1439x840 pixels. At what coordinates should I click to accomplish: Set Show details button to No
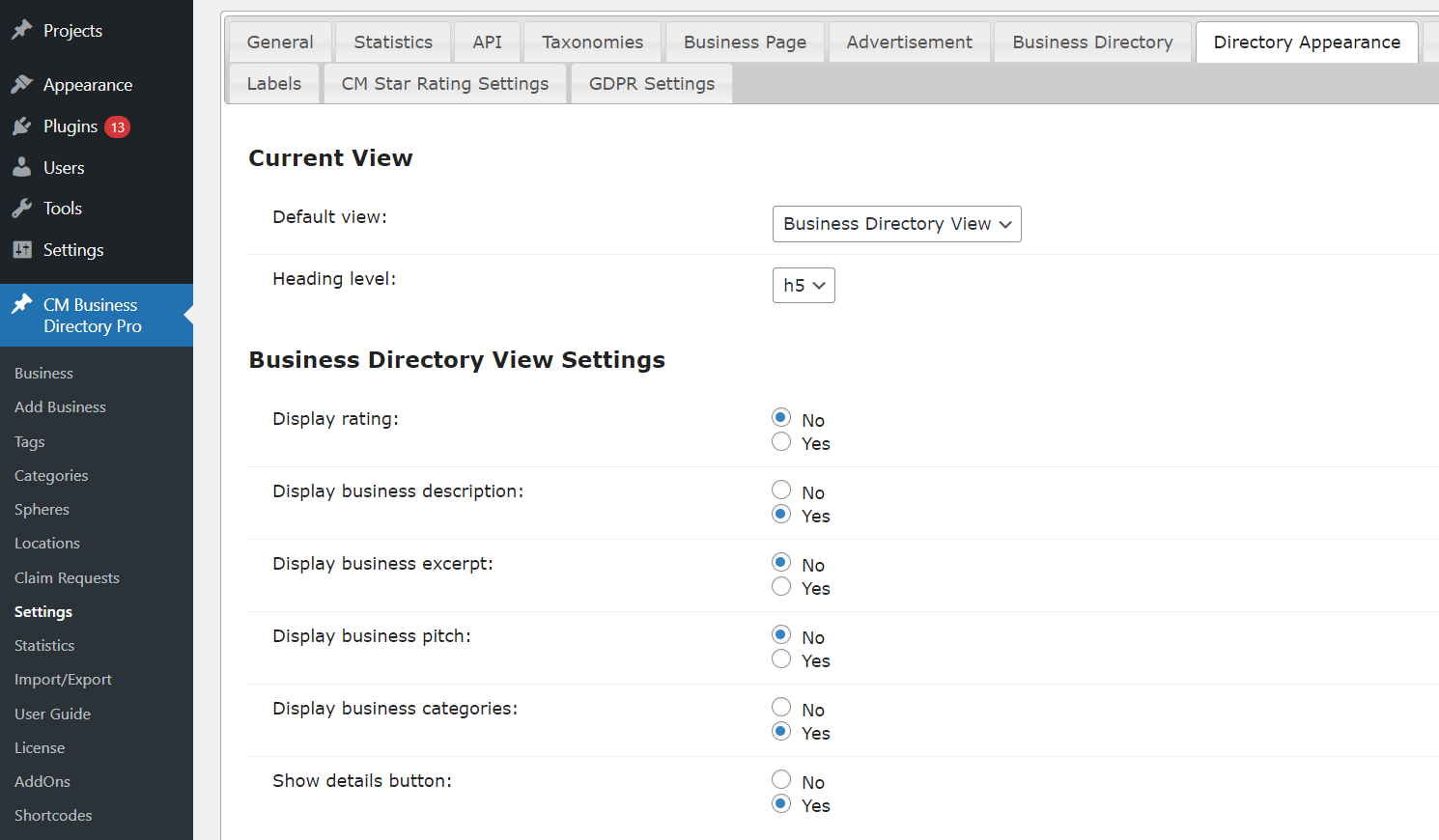pyautogui.click(x=781, y=780)
